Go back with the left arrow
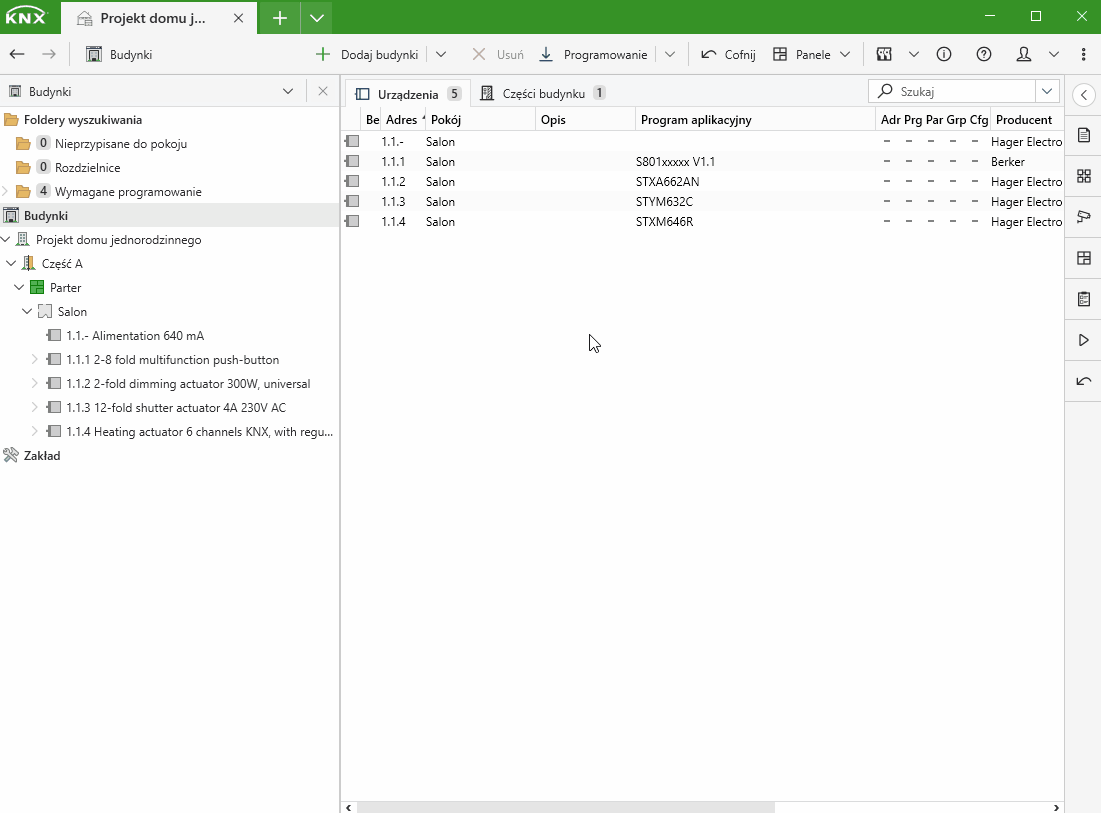1101x813 pixels. (17, 55)
